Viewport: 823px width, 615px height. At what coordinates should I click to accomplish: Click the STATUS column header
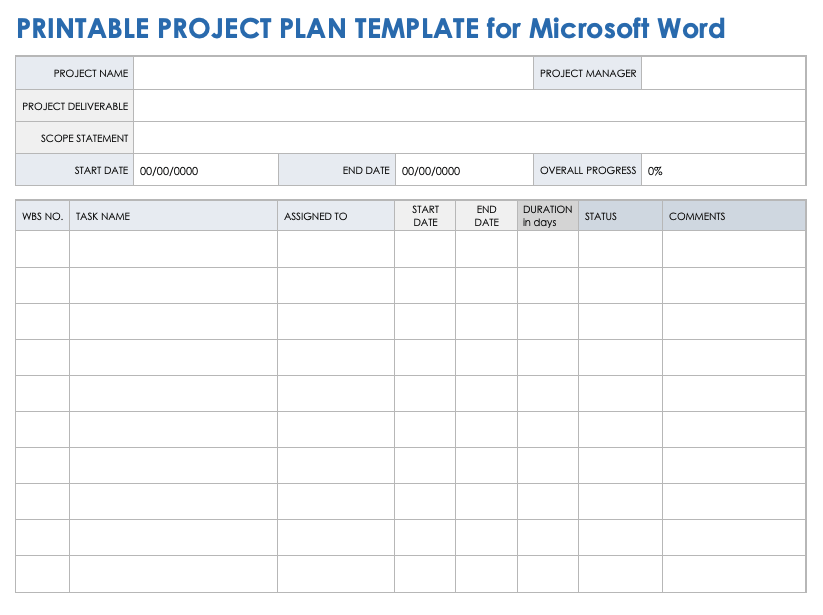(601, 216)
